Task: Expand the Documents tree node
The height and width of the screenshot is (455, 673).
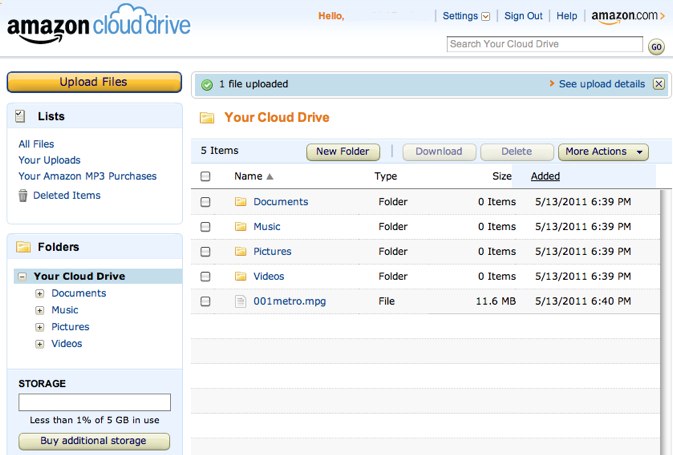Action: [x=39, y=294]
